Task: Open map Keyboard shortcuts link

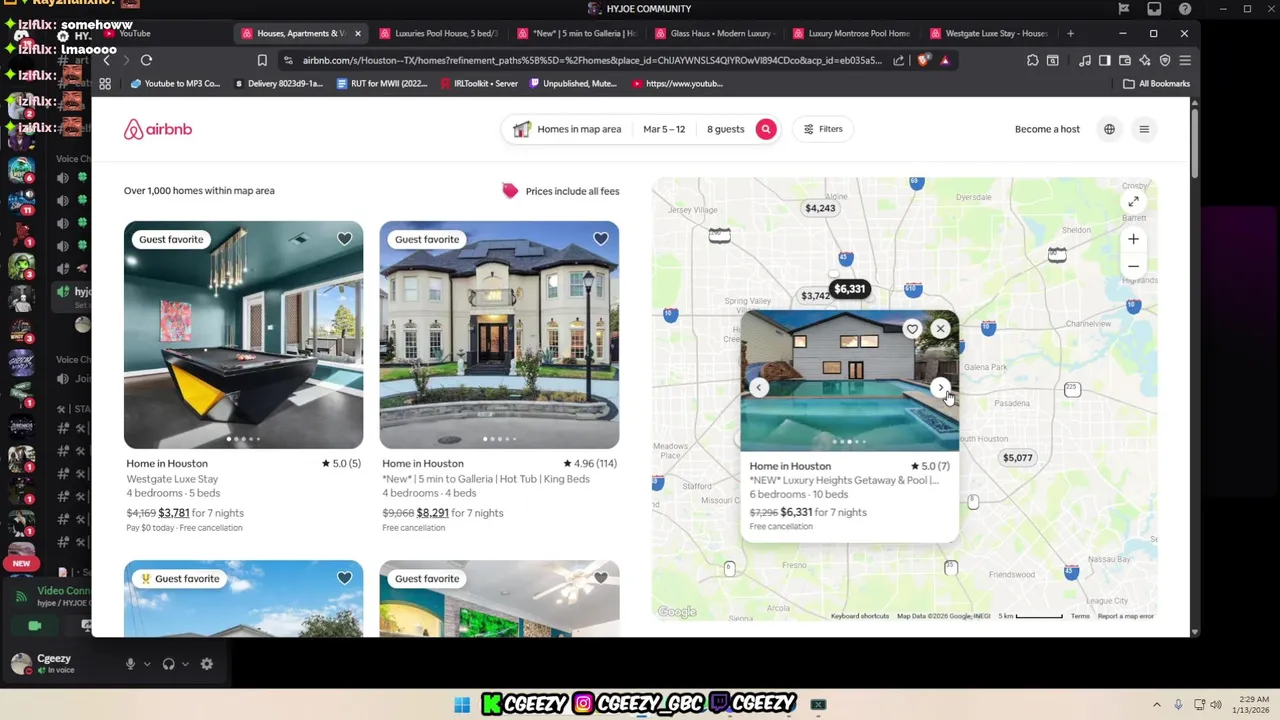Action: (859, 616)
